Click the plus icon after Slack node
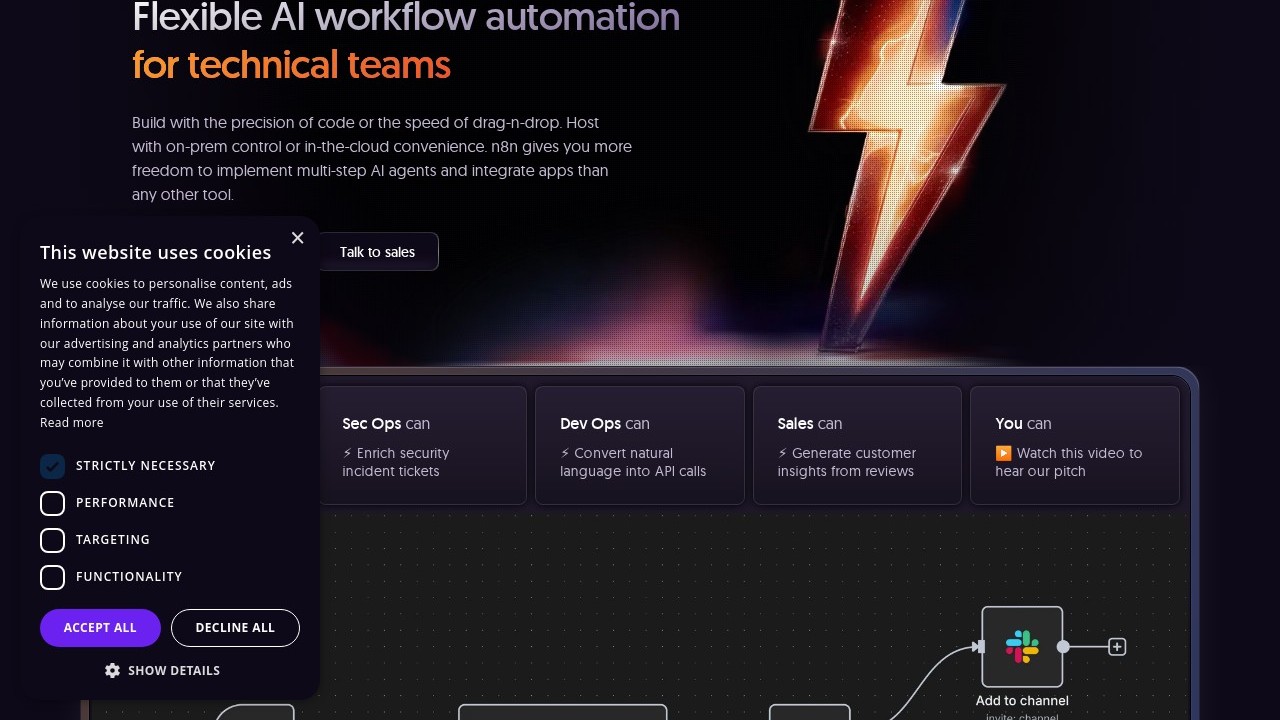Screen dimensions: 1280x720 pos(1117,647)
